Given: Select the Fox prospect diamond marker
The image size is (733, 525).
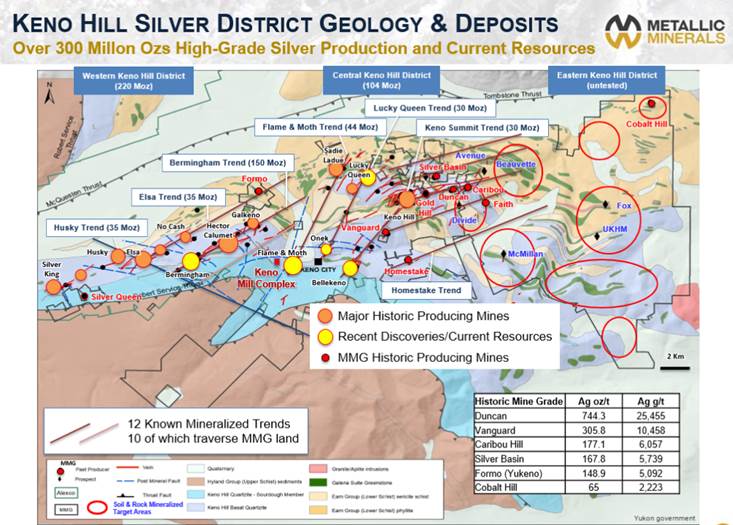Looking at the screenshot, I should click(x=605, y=204).
